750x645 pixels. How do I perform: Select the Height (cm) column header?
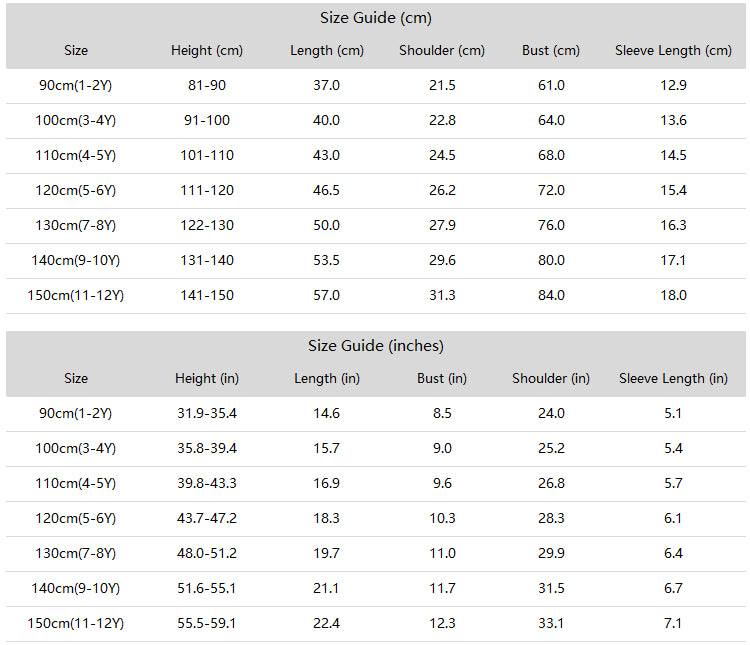tap(207, 51)
